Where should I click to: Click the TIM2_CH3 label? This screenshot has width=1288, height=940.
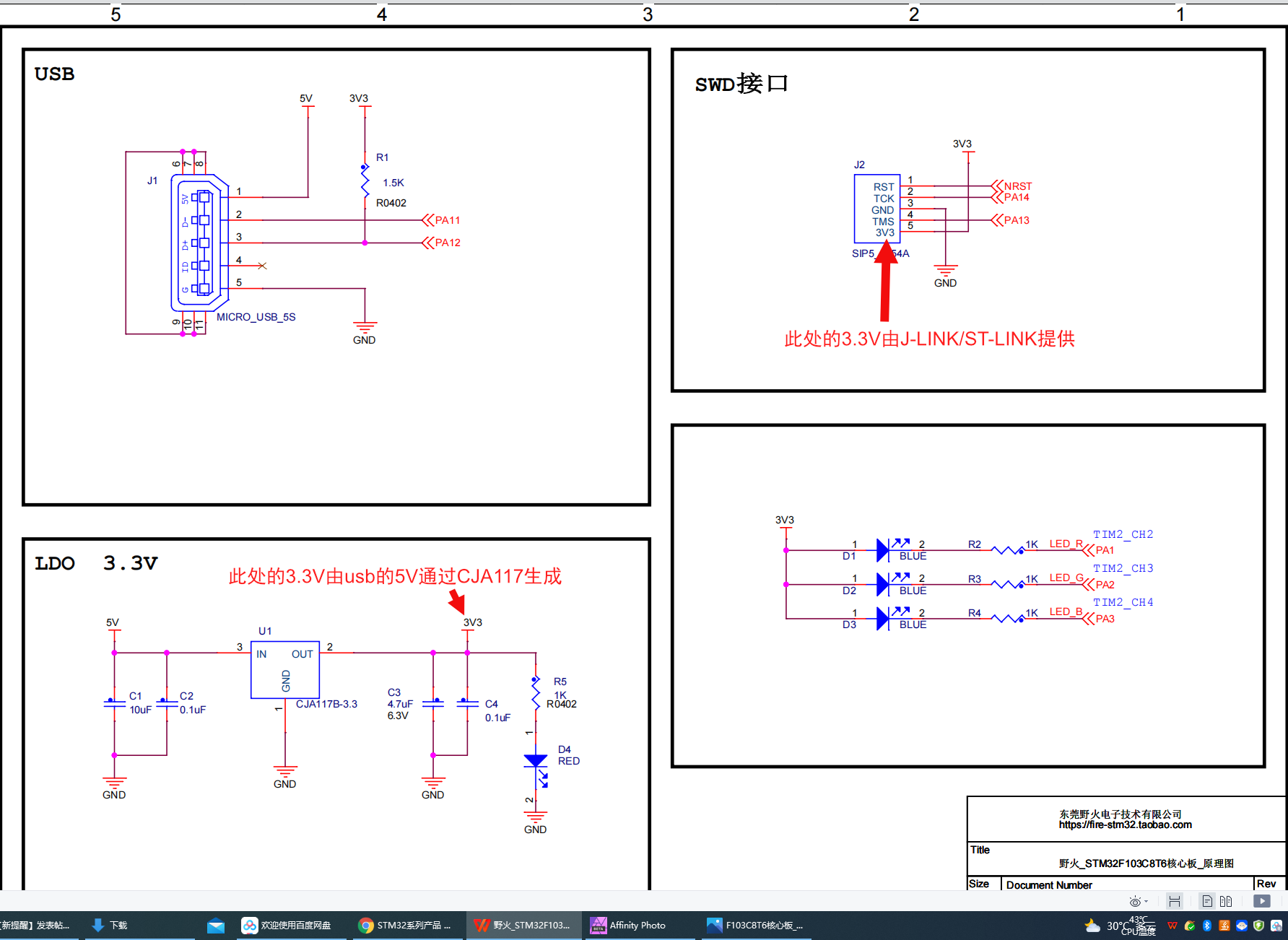click(1123, 568)
